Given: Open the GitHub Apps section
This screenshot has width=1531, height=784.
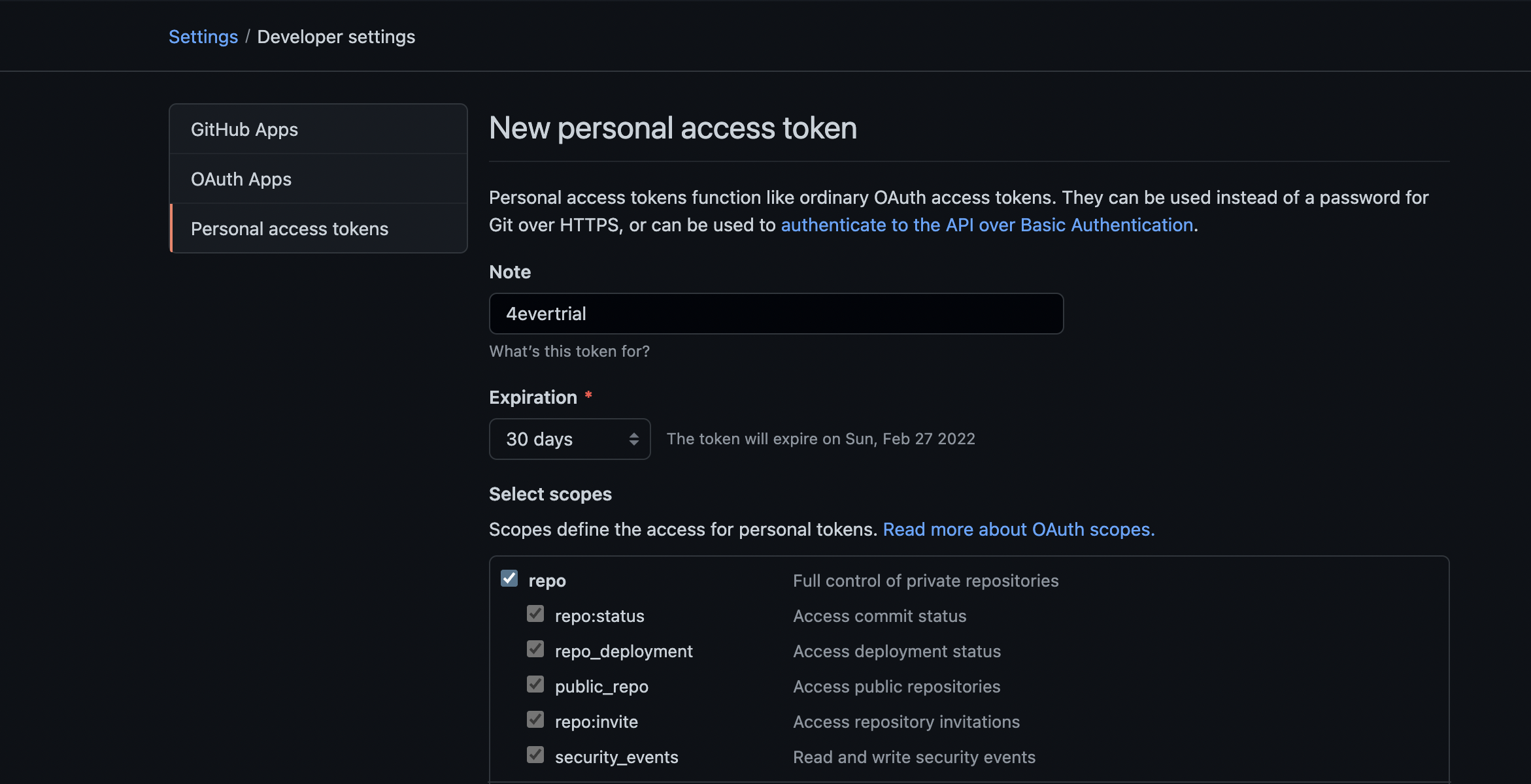Looking at the screenshot, I should 244,129.
